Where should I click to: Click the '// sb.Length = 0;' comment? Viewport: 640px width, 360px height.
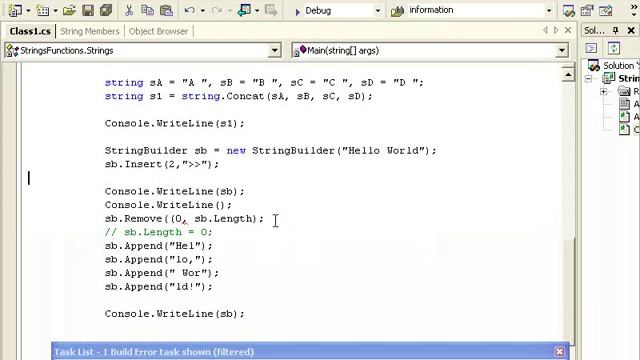click(x=159, y=232)
